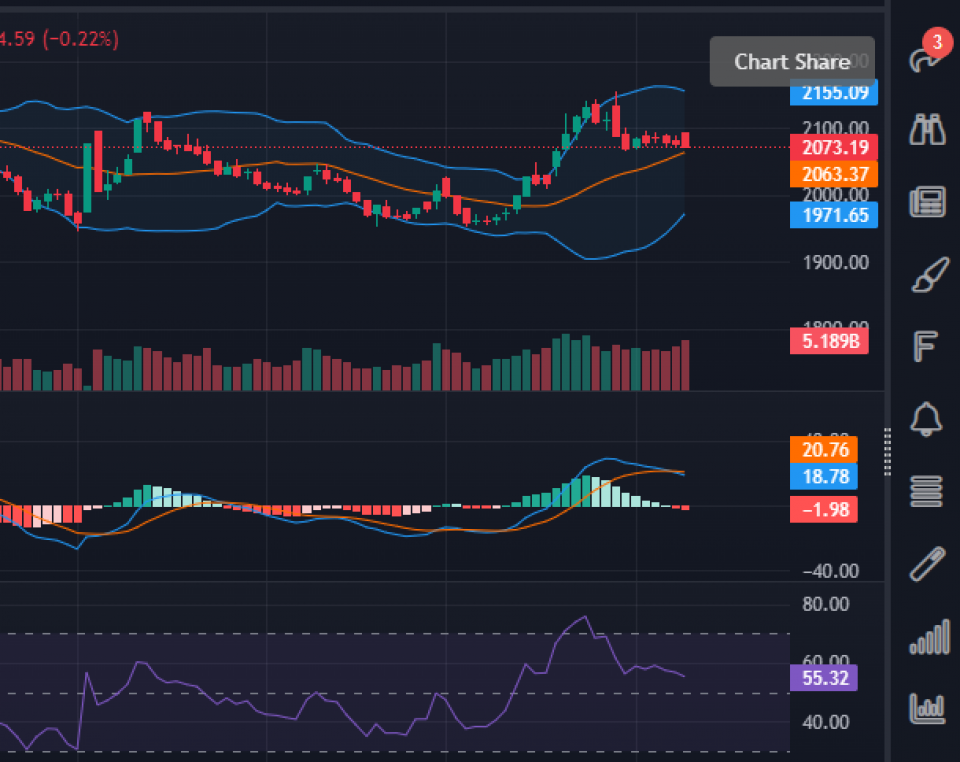The height and width of the screenshot is (762, 960).
Task: Click the red 2073.19 current price label
Action: tap(834, 148)
